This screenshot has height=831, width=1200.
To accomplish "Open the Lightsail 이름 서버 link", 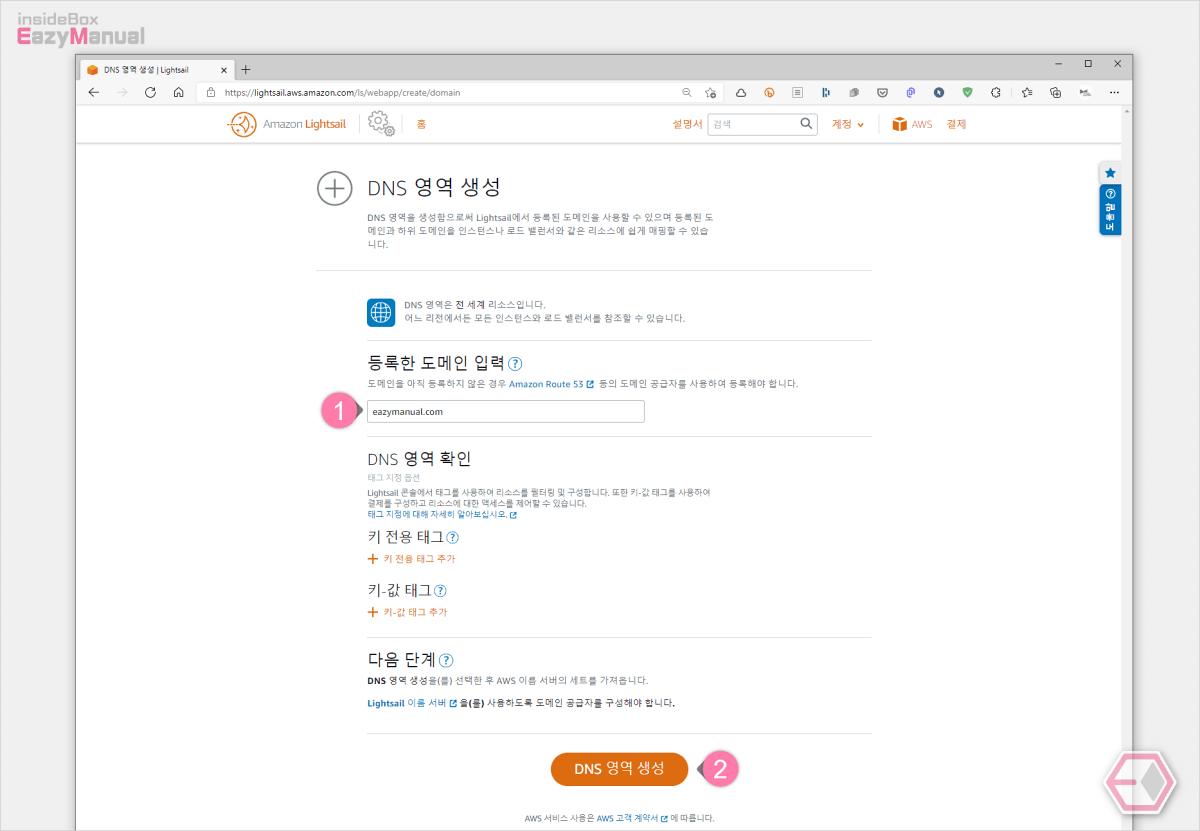I will pos(412,703).
